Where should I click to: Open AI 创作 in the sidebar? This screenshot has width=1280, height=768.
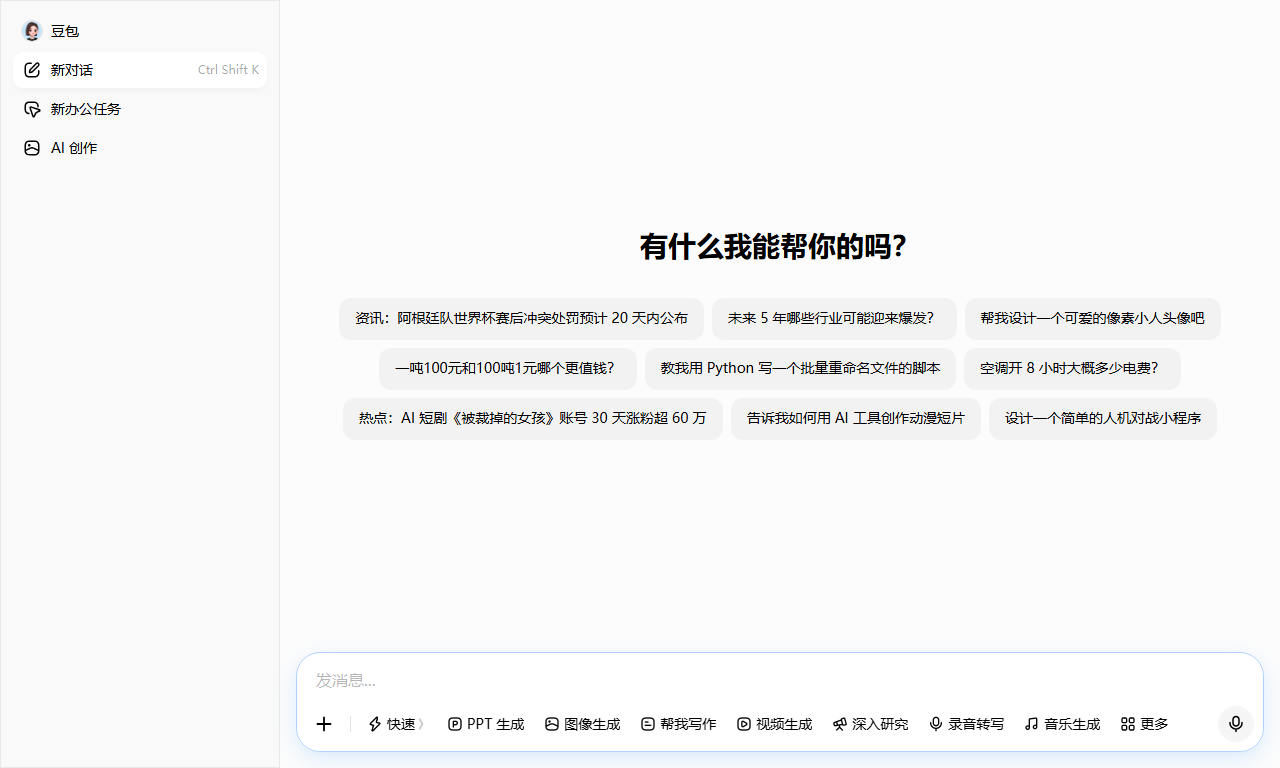(140, 148)
